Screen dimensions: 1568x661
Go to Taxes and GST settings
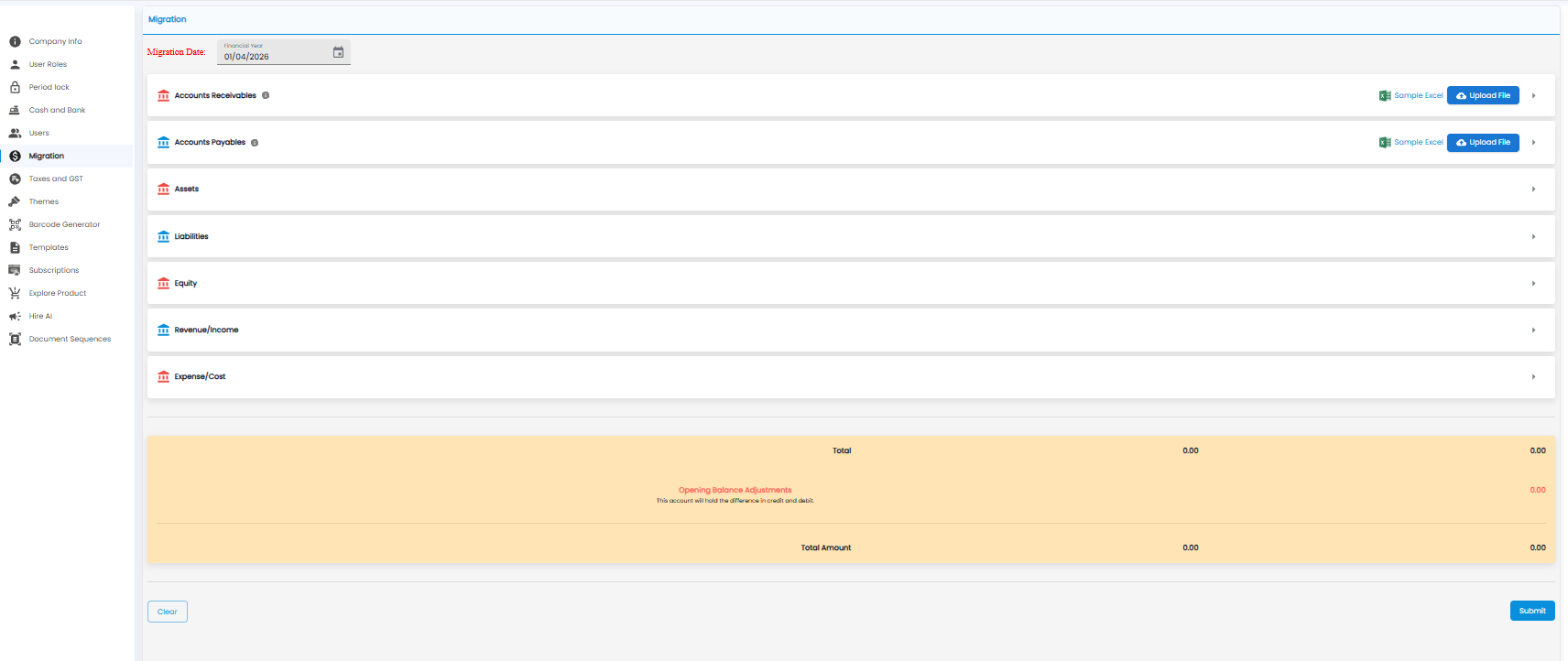point(67,179)
